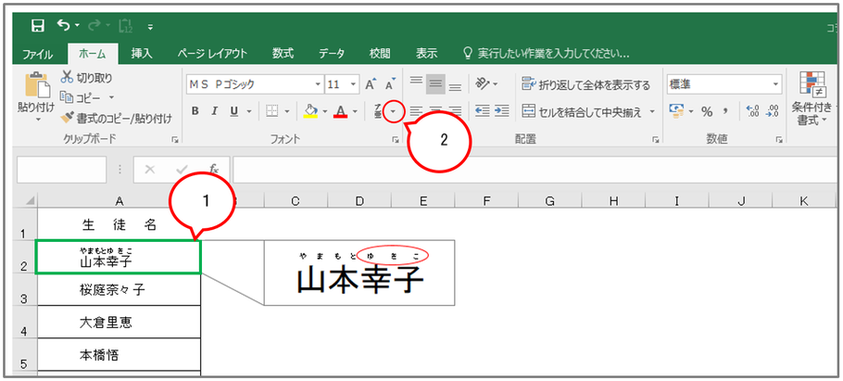Apply comma style formatting
843x381 pixels.
725,111
